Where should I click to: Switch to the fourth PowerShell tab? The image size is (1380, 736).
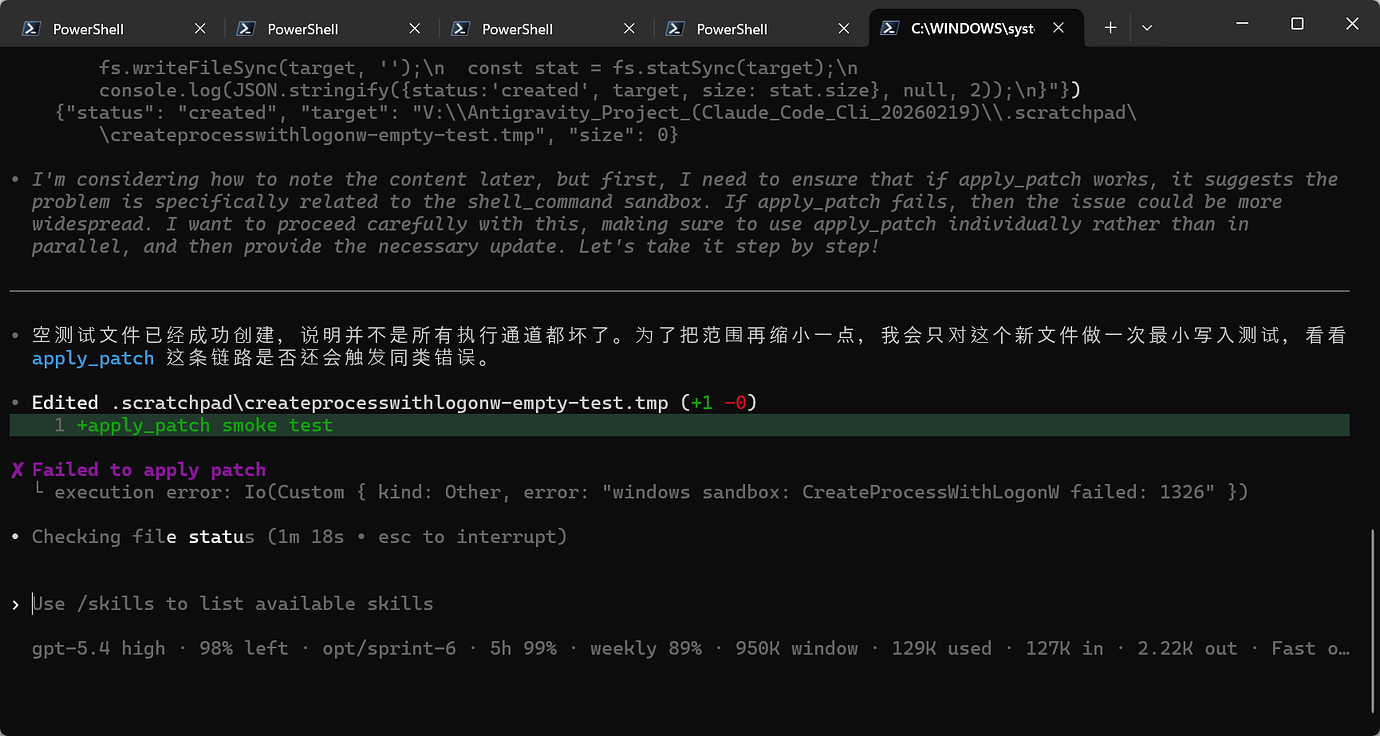tap(759, 29)
